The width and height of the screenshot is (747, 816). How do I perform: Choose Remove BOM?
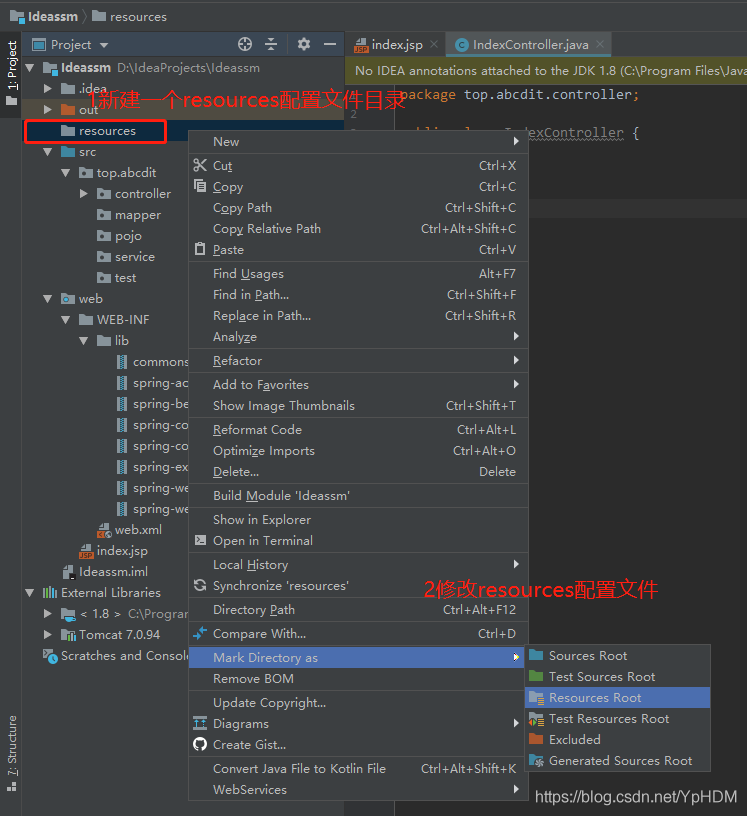pos(358,679)
